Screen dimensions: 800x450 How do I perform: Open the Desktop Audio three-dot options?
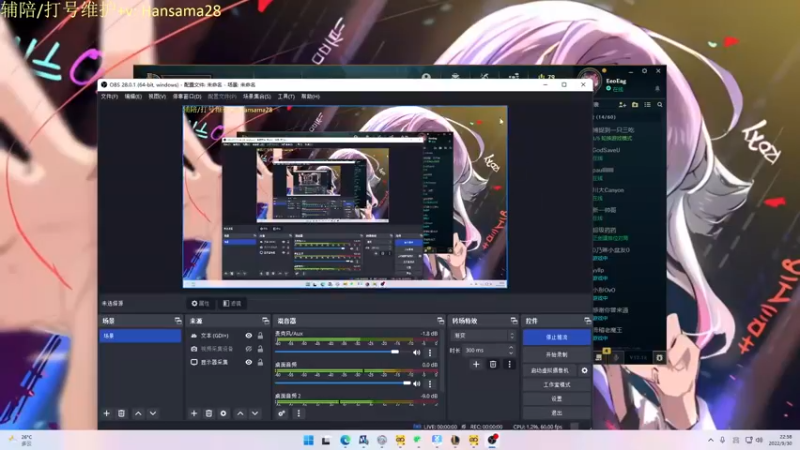(x=430, y=384)
